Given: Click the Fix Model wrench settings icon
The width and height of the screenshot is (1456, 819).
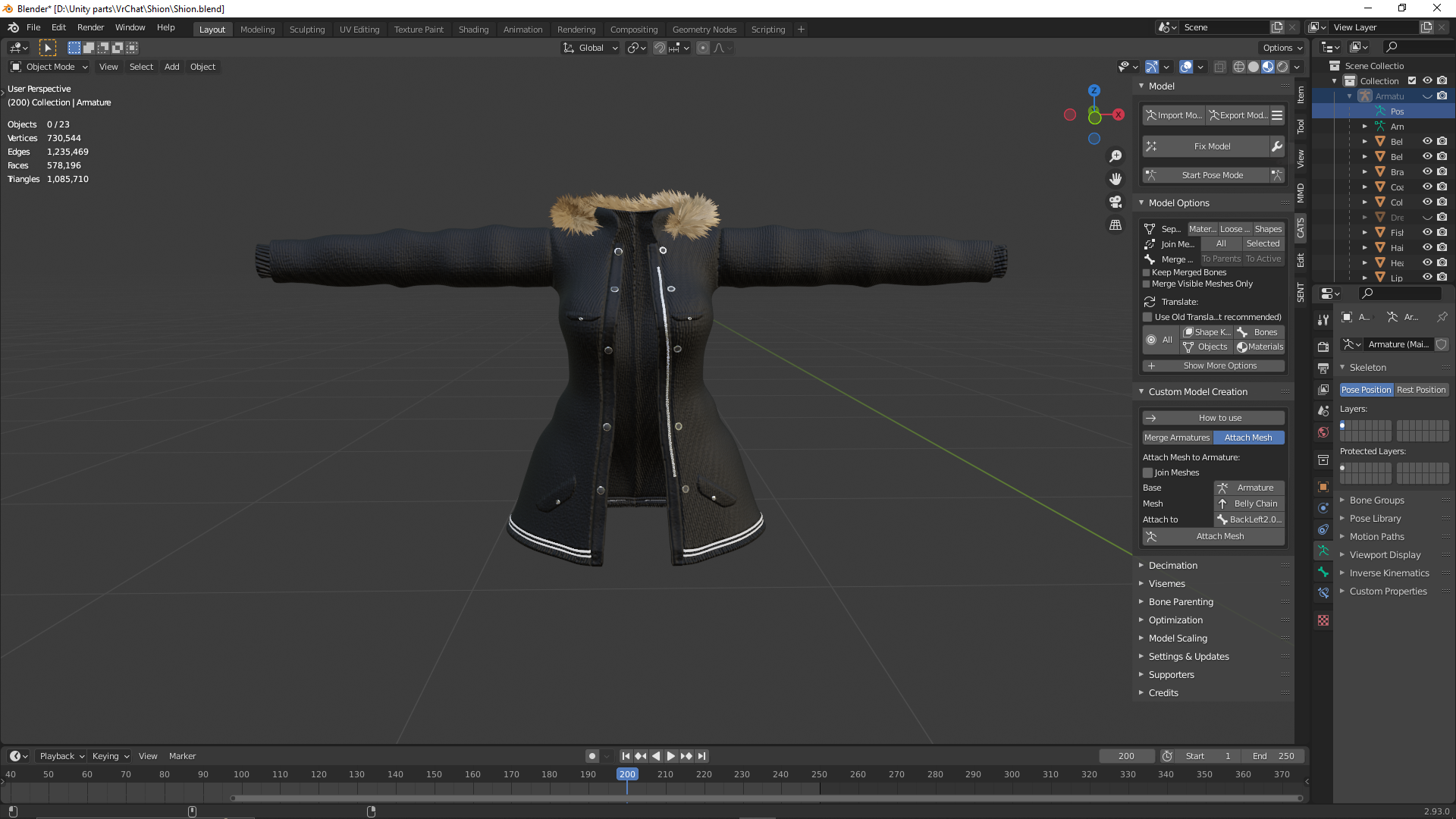Looking at the screenshot, I should (1277, 146).
